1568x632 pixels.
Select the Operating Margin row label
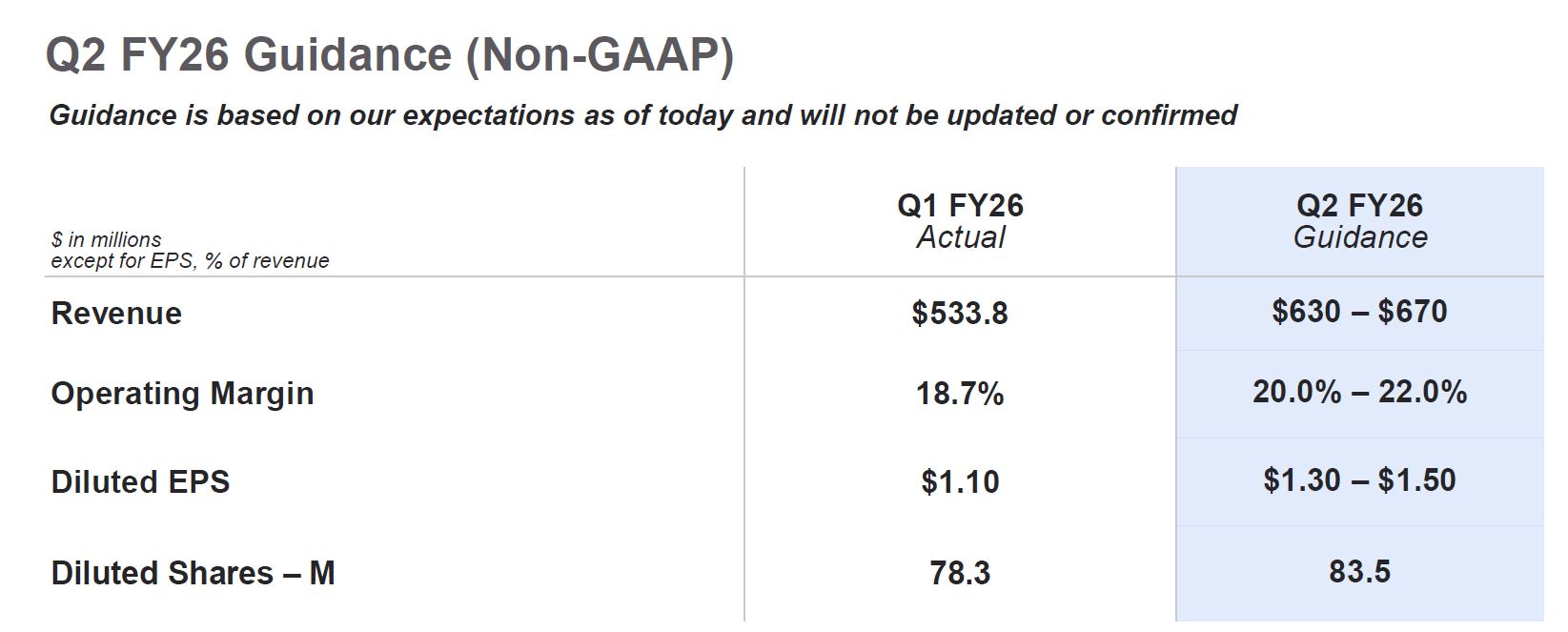point(182,394)
